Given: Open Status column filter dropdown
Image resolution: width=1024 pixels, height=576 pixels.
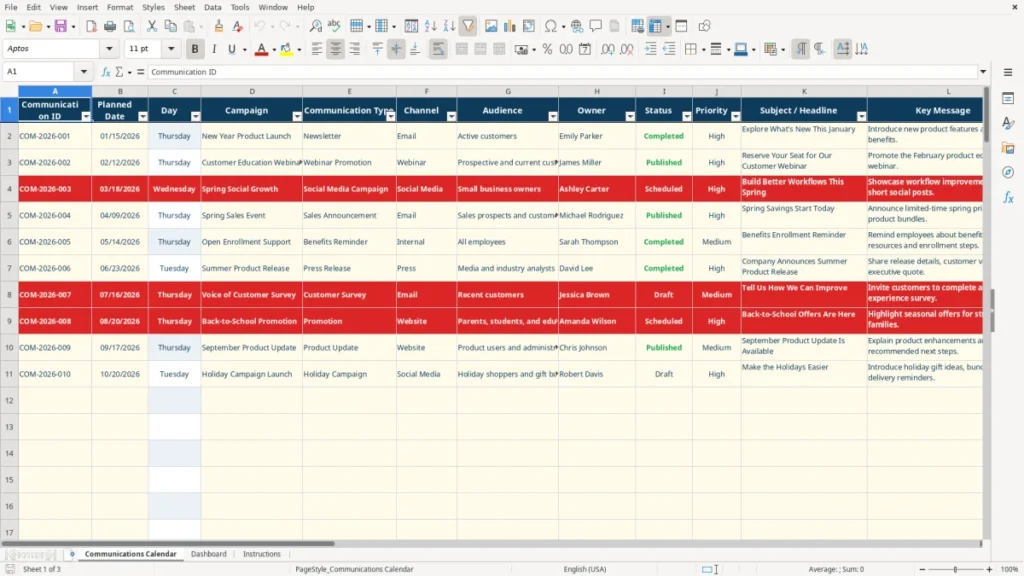Looking at the screenshot, I should point(686,116).
